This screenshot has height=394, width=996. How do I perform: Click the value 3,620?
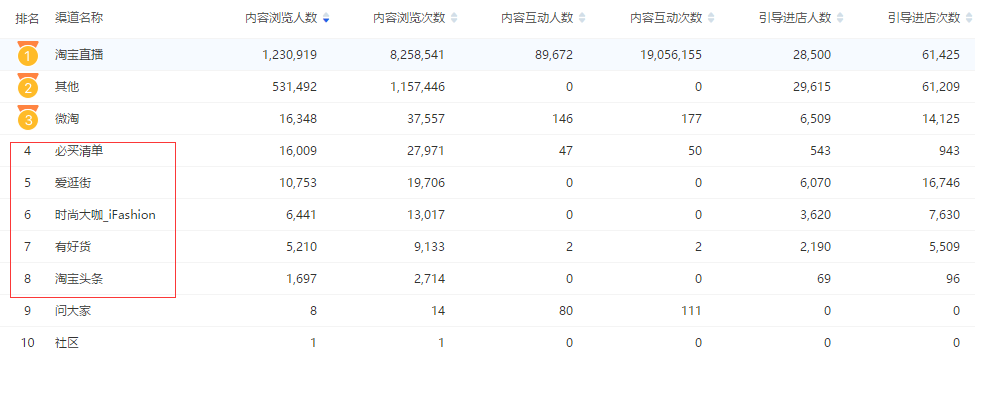click(x=816, y=215)
